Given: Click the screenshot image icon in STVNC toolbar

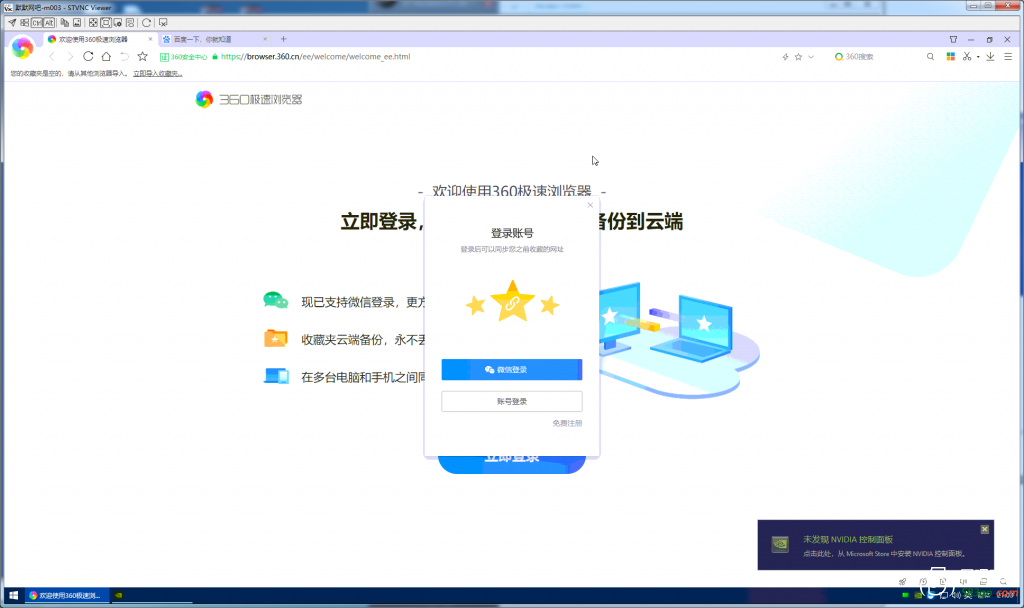Looking at the screenshot, I should point(77,23).
